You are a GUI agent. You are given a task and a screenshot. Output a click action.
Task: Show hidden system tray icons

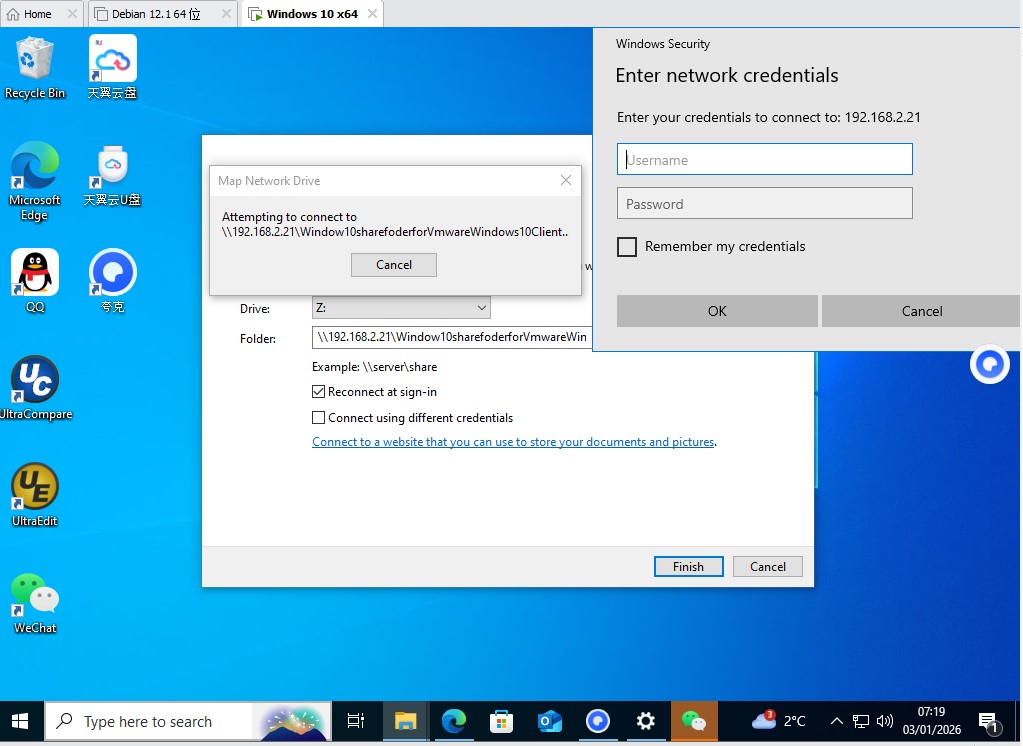point(836,721)
